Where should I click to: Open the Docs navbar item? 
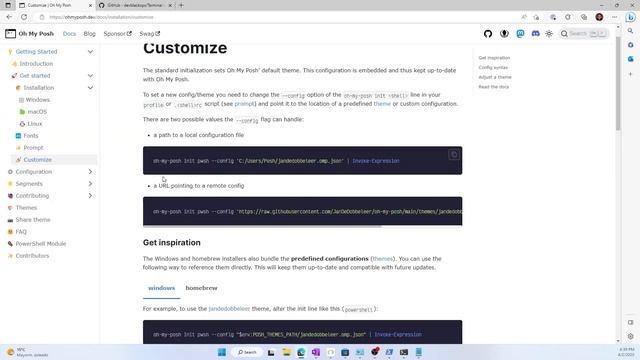click(69, 34)
